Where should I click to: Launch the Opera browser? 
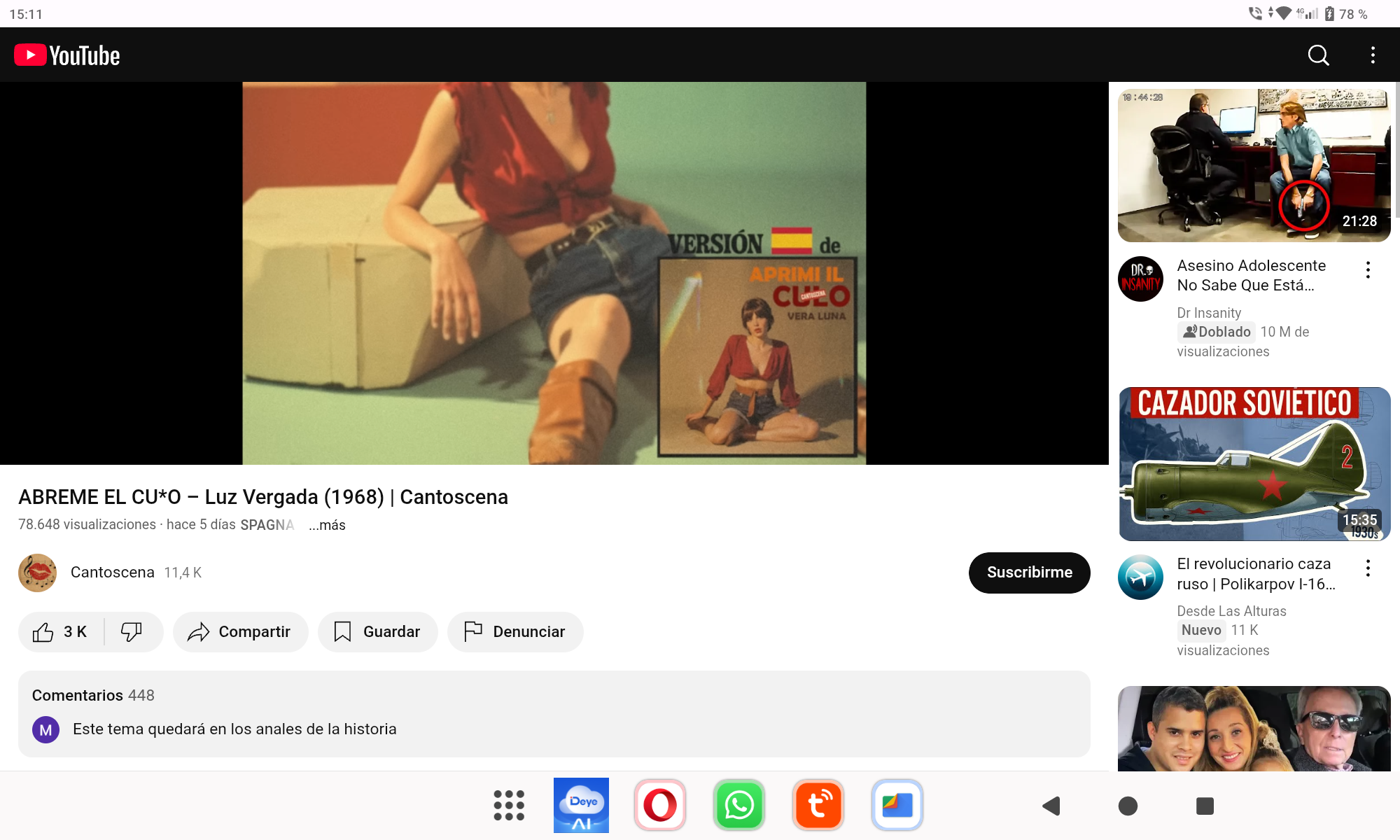(x=660, y=806)
